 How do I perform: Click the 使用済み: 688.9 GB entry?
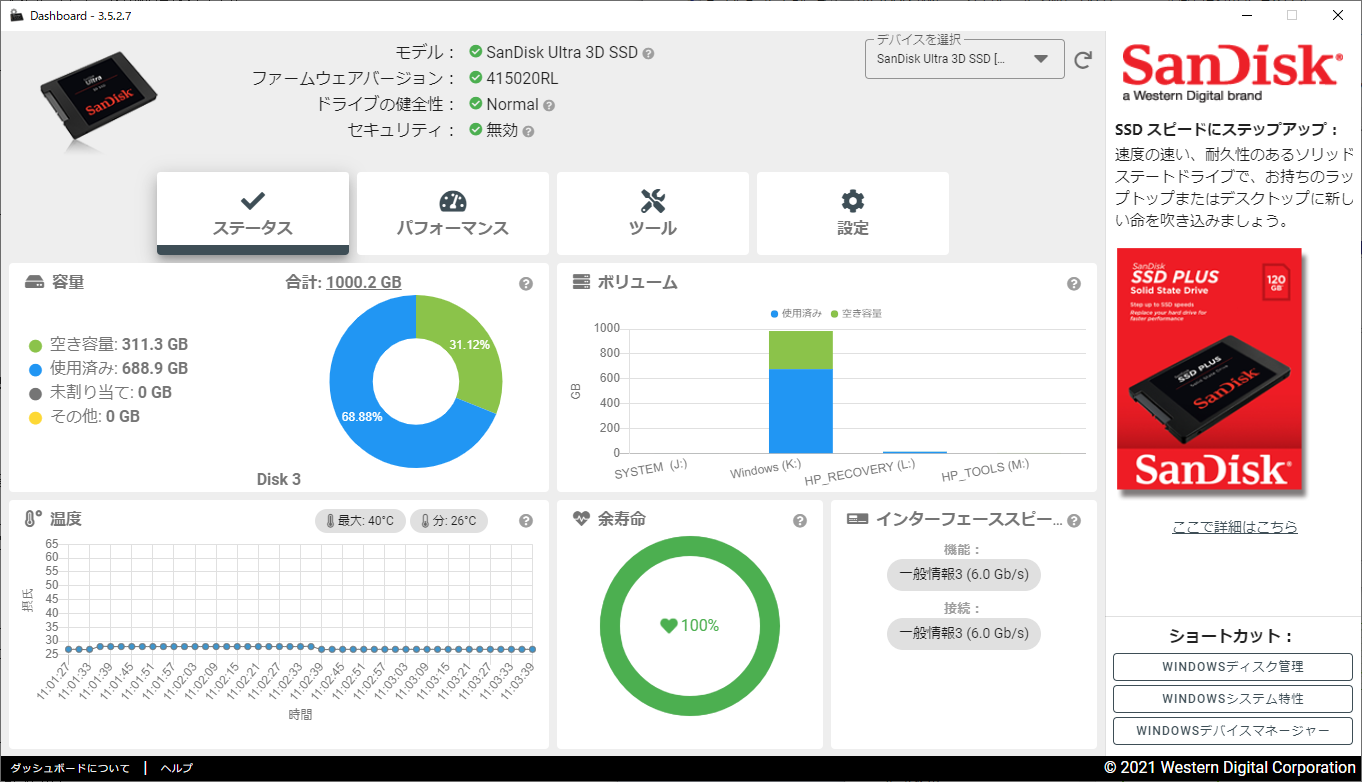(x=108, y=369)
